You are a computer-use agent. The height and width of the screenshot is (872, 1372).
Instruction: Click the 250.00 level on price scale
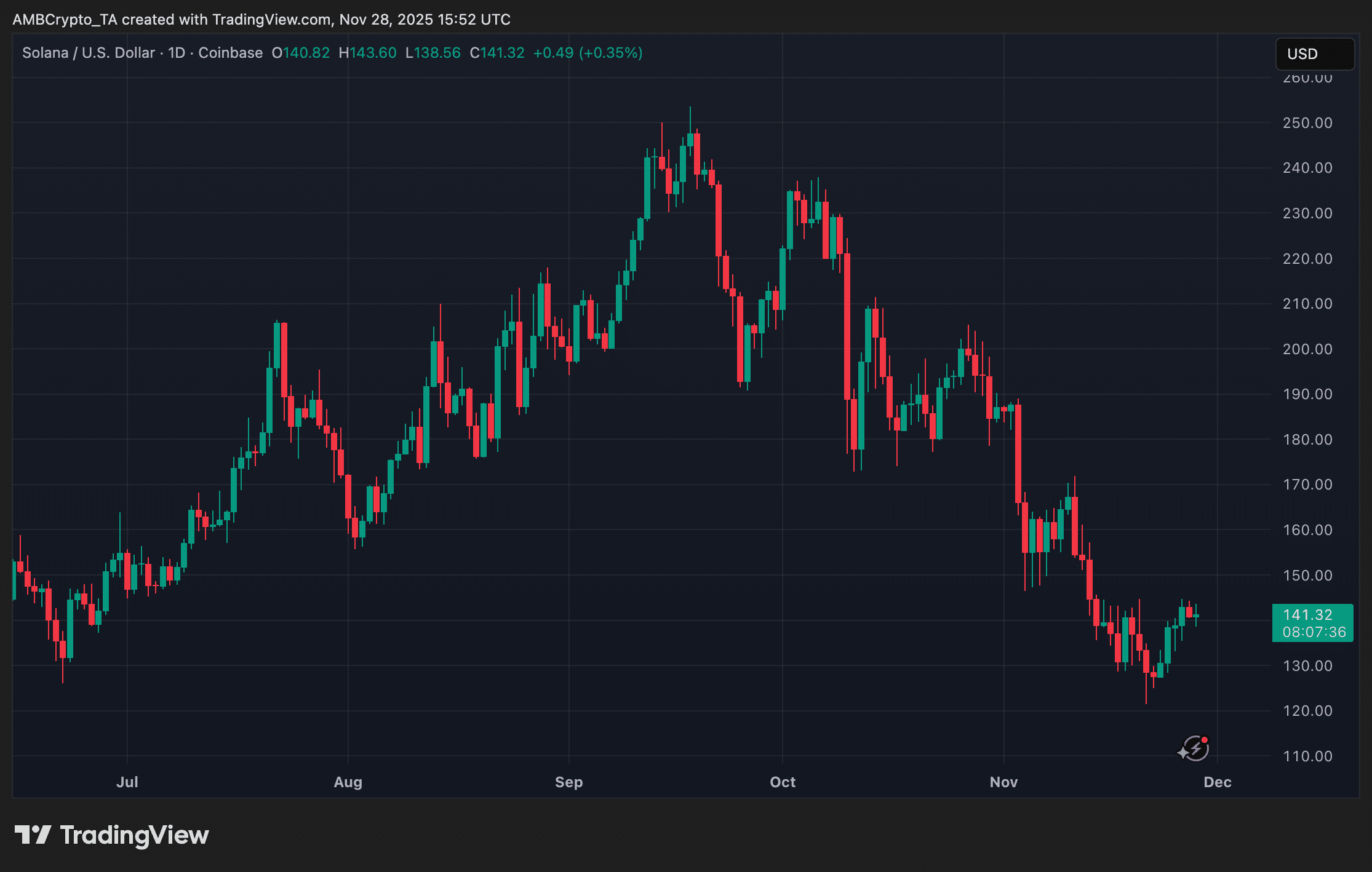[x=1307, y=123]
